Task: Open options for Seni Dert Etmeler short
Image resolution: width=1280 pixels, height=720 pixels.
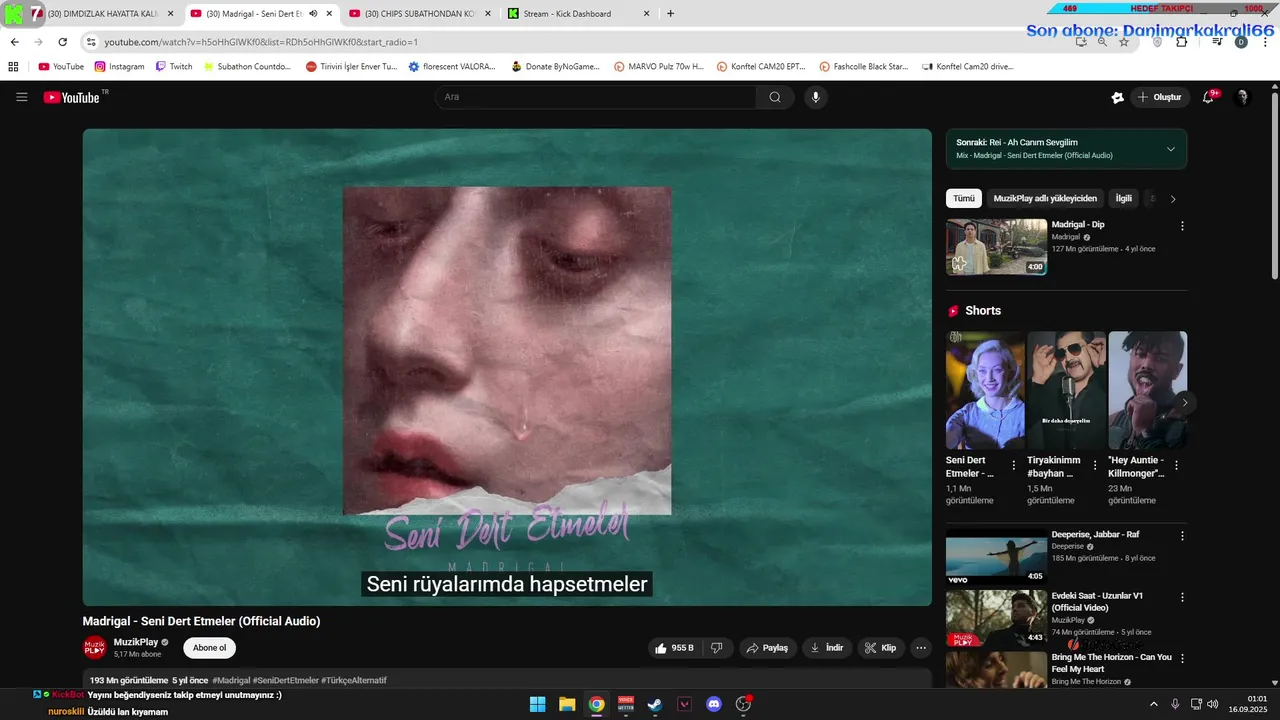Action: (1014, 466)
